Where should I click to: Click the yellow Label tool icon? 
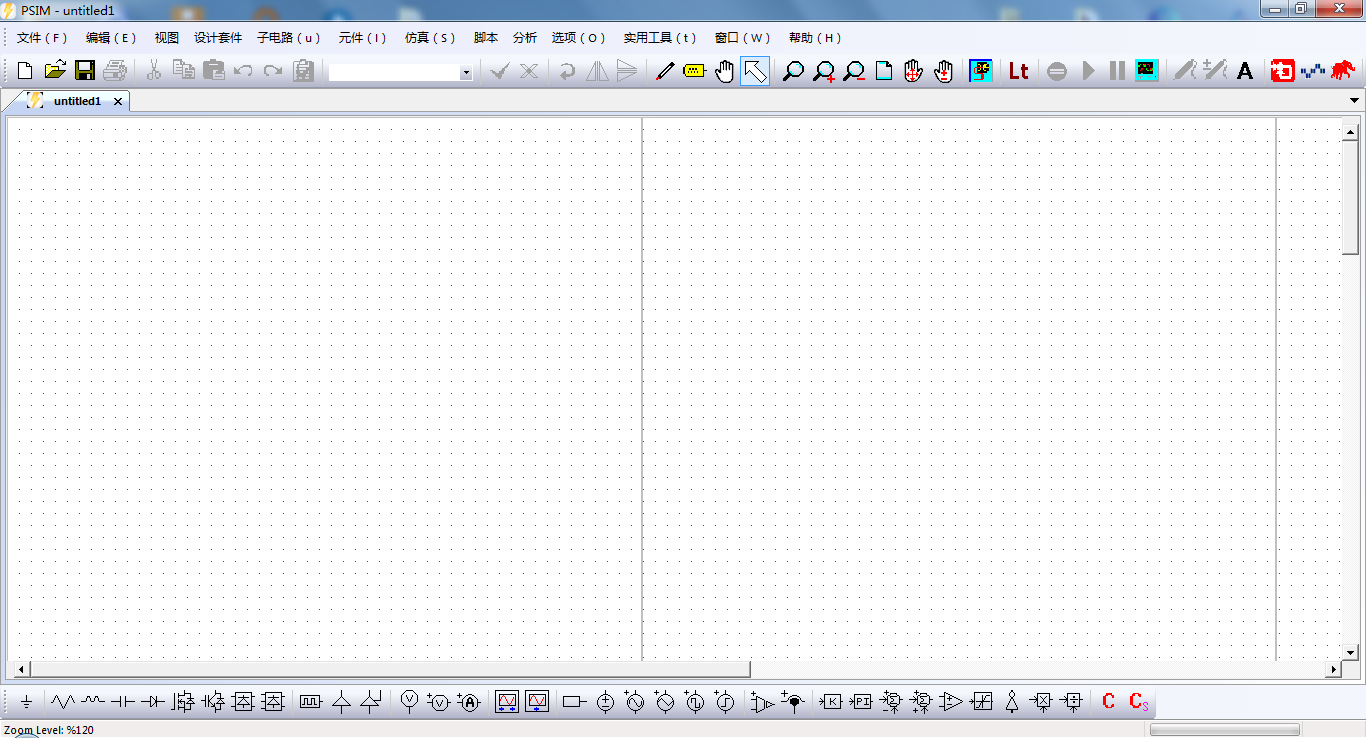point(694,71)
